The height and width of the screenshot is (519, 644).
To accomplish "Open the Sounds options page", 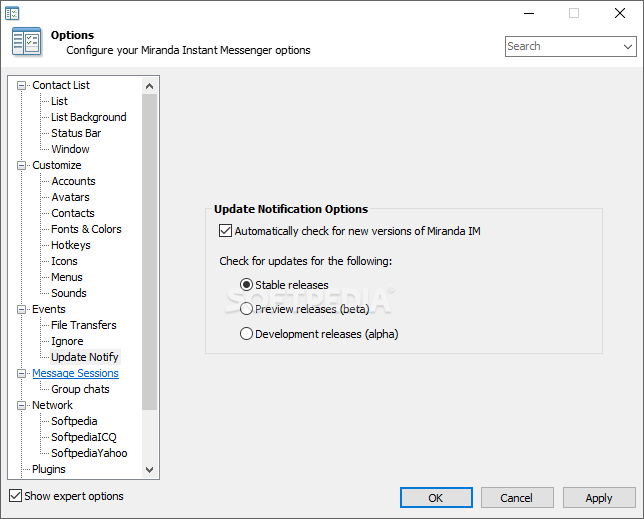I will 69,293.
